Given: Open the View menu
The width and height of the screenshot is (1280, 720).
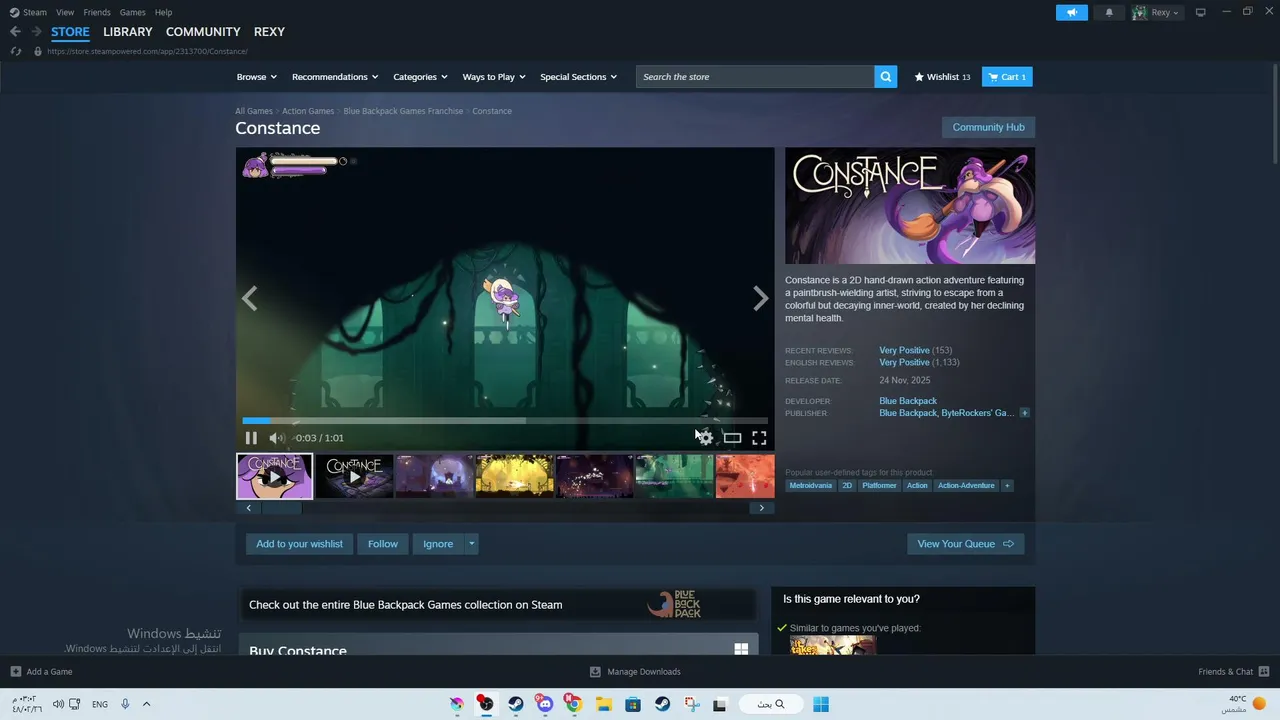Looking at the screenshot, I should (65, 12).
